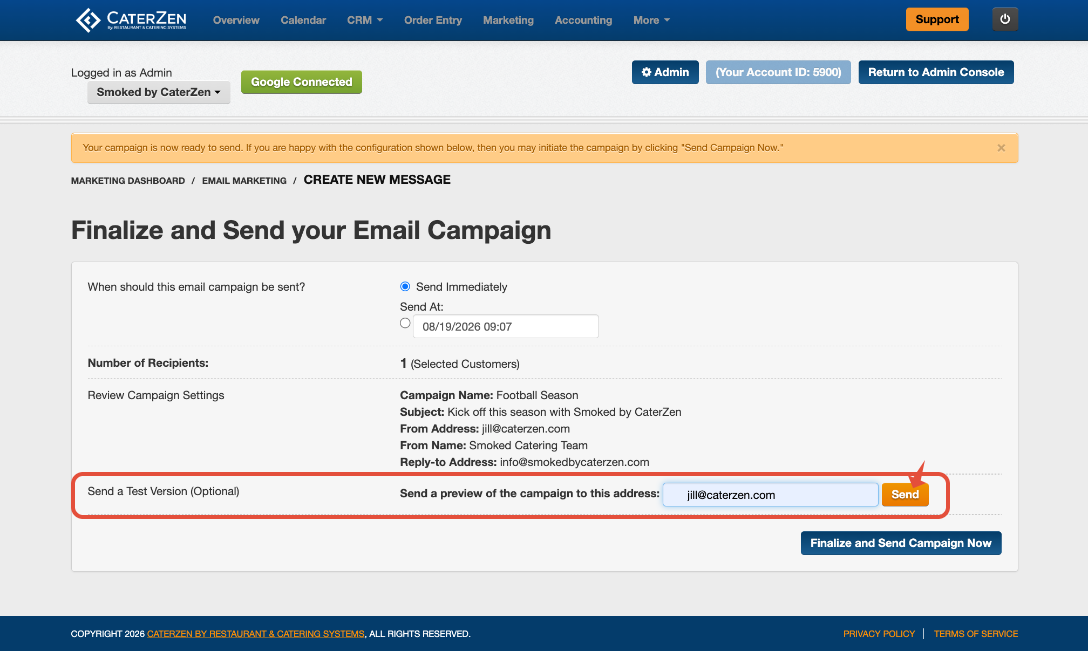Dismiss the orange campaign ready notice
The width and height of the screenshot is (1088, 651).
click(1001, 148)
